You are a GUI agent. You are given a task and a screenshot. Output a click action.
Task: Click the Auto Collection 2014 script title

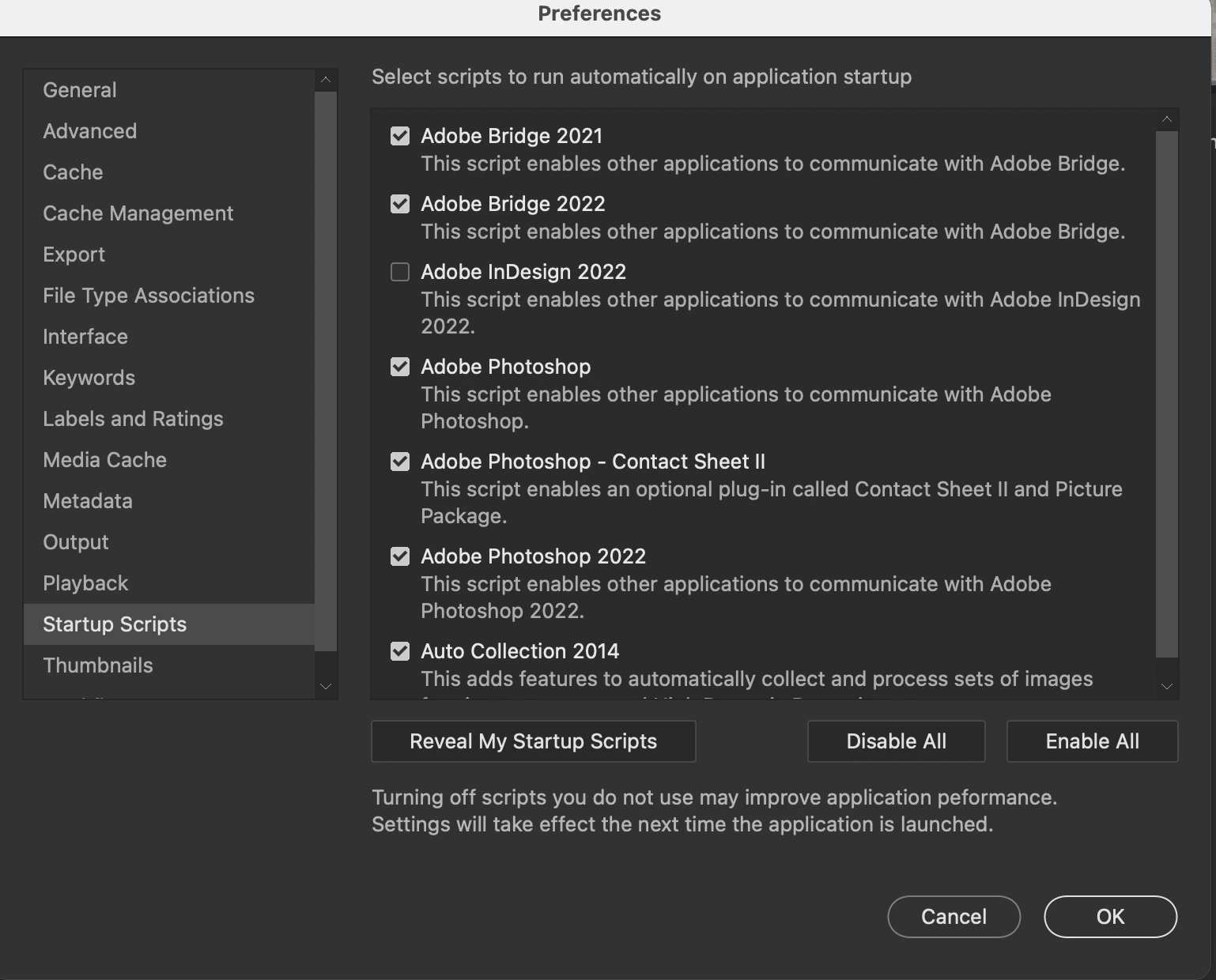(x=520, y=651)
